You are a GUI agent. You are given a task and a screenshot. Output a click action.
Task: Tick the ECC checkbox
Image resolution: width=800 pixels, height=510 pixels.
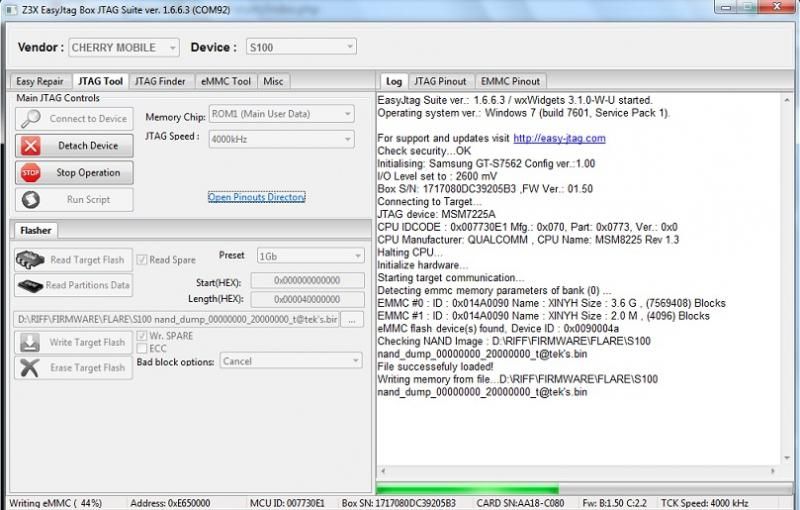tap(141, 349)
